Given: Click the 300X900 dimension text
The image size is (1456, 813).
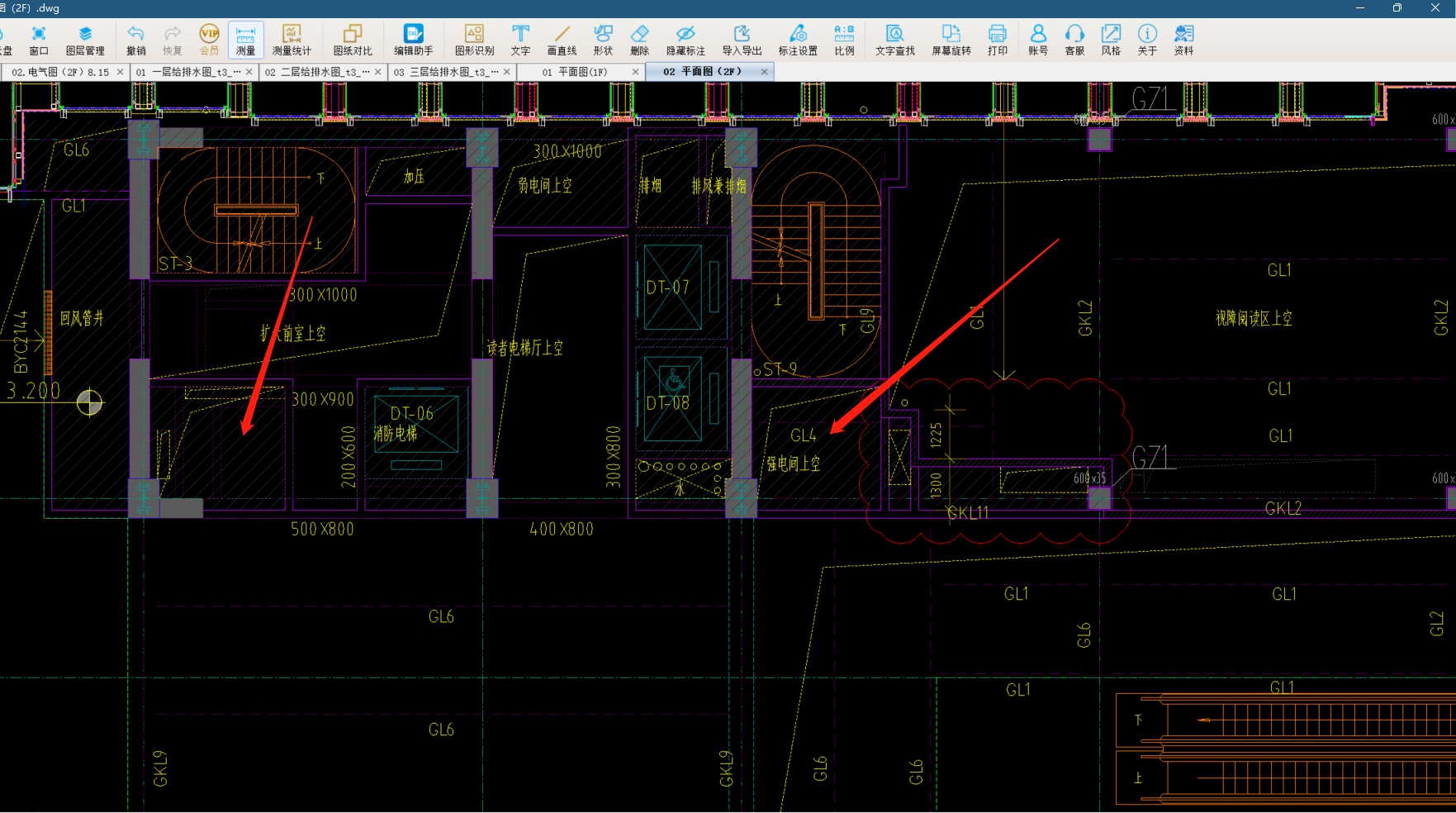Looking at the screenshot, I should point(323,399).
